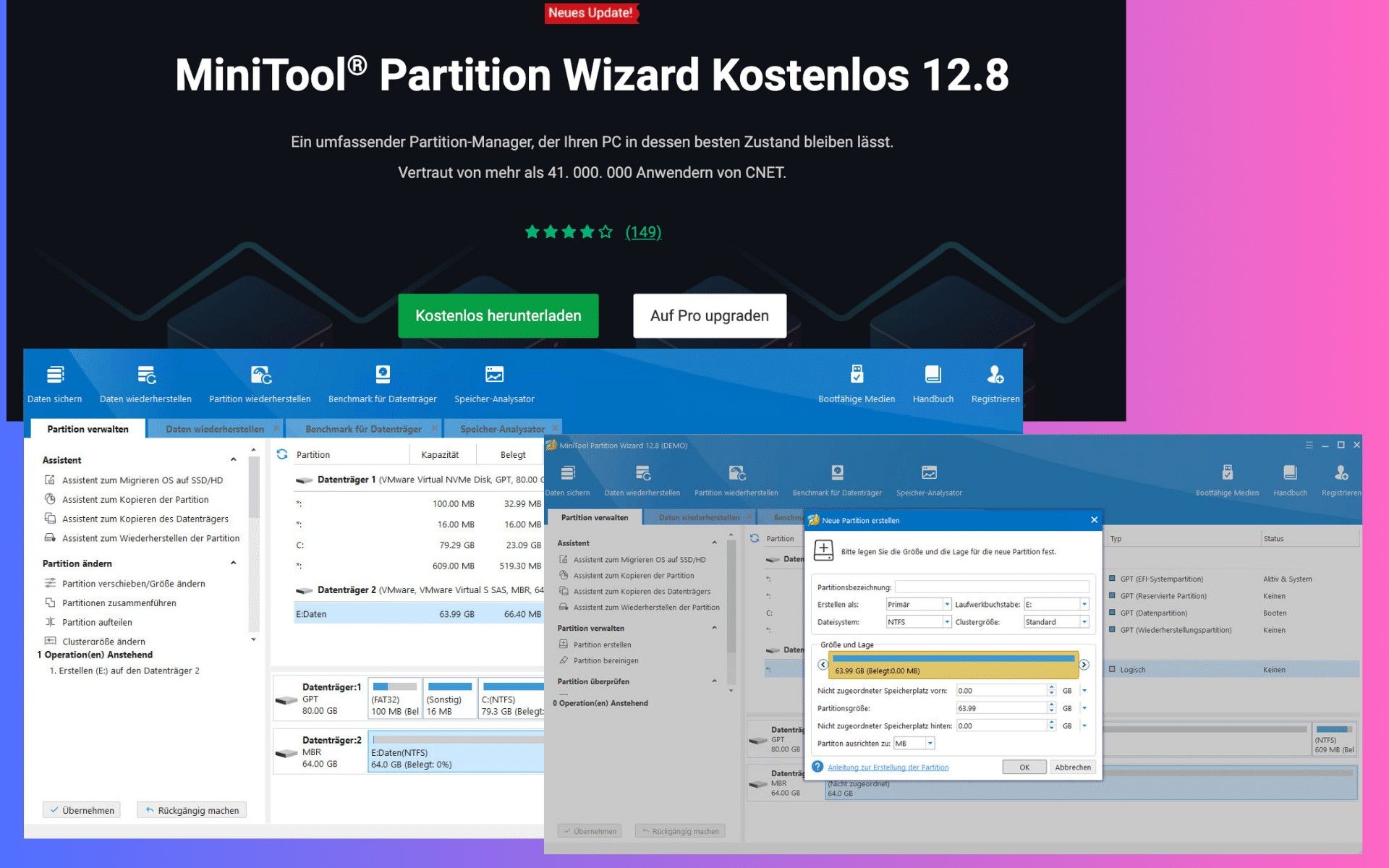This screenshot has height=868, width=1389.
Task: Click the Registrieren user icon
Action: [995, 375]
